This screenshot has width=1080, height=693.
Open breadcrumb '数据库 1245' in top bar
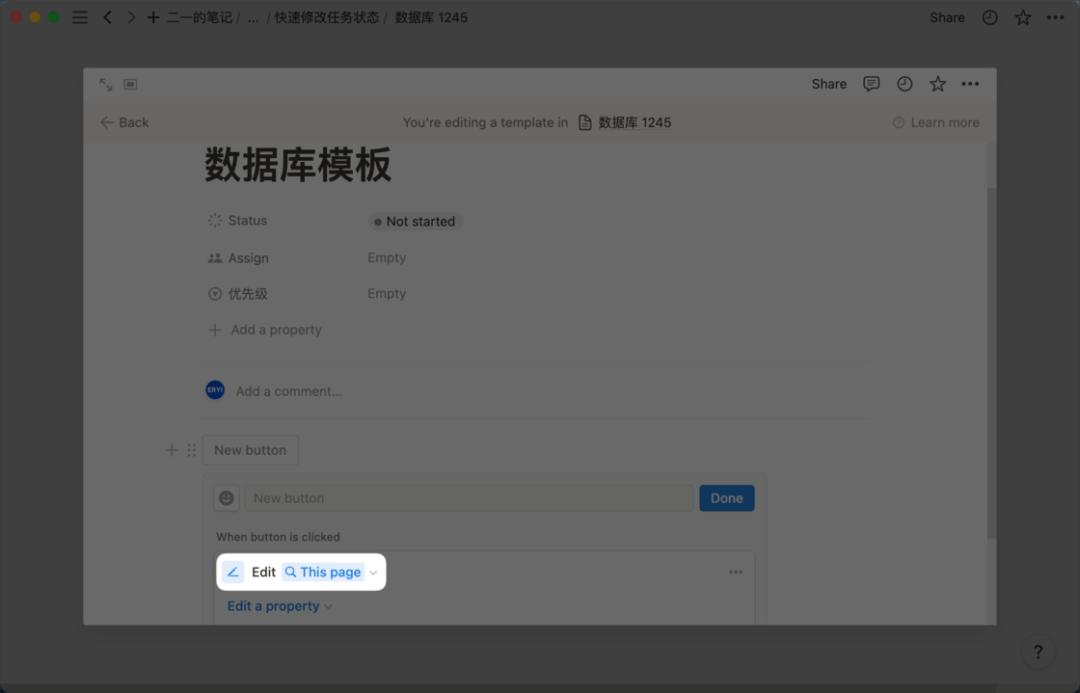tap(431, 17)
